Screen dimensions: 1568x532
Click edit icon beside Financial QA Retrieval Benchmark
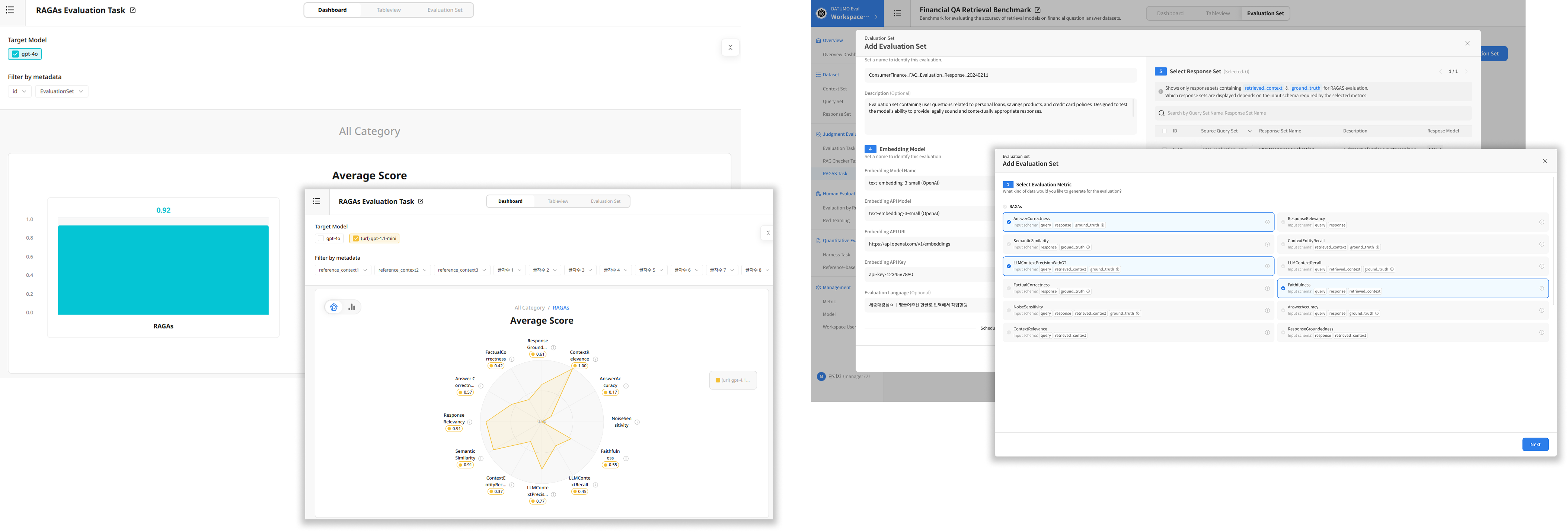1038,10
